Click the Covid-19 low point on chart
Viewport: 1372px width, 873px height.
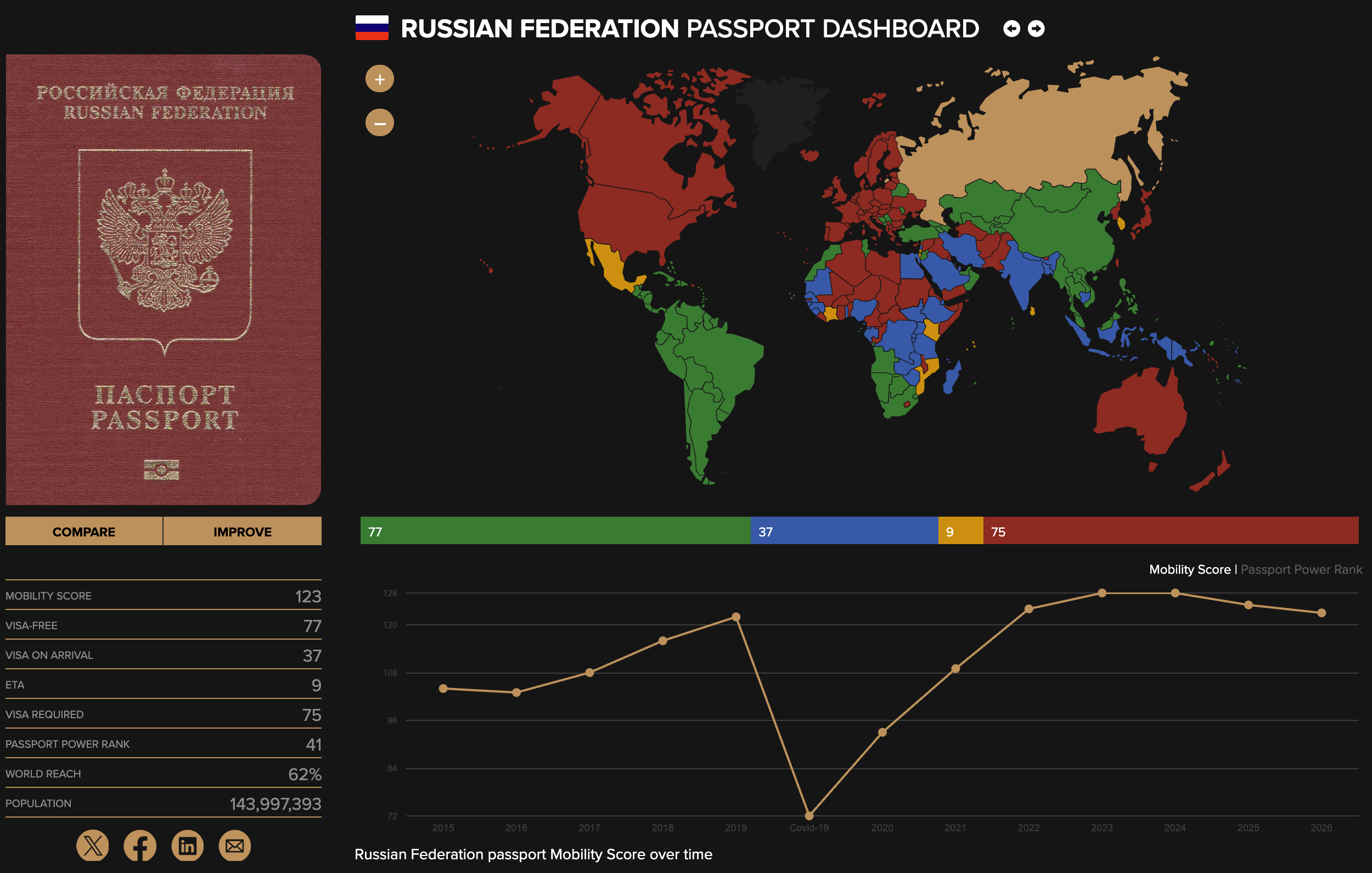point(809,815)
